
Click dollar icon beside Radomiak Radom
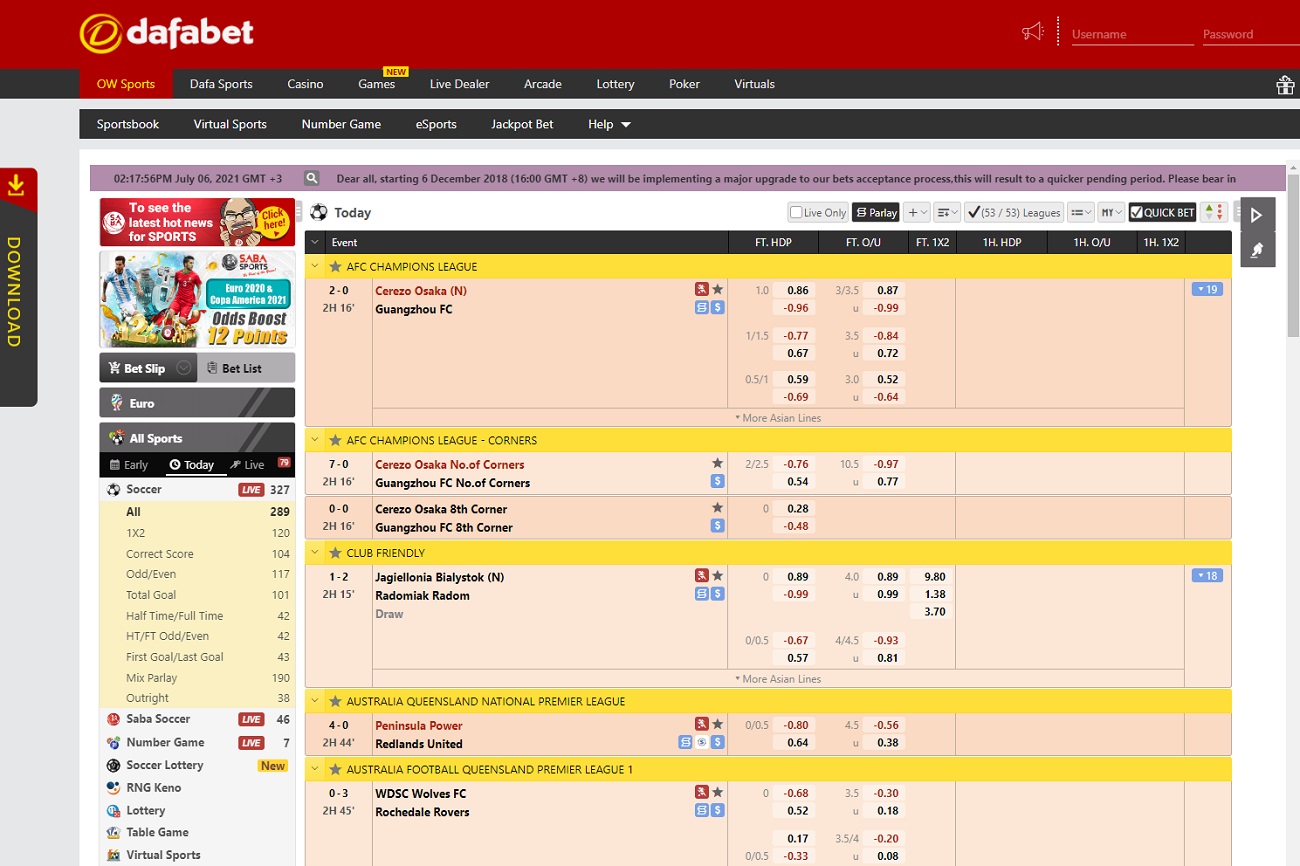point(717,594)
